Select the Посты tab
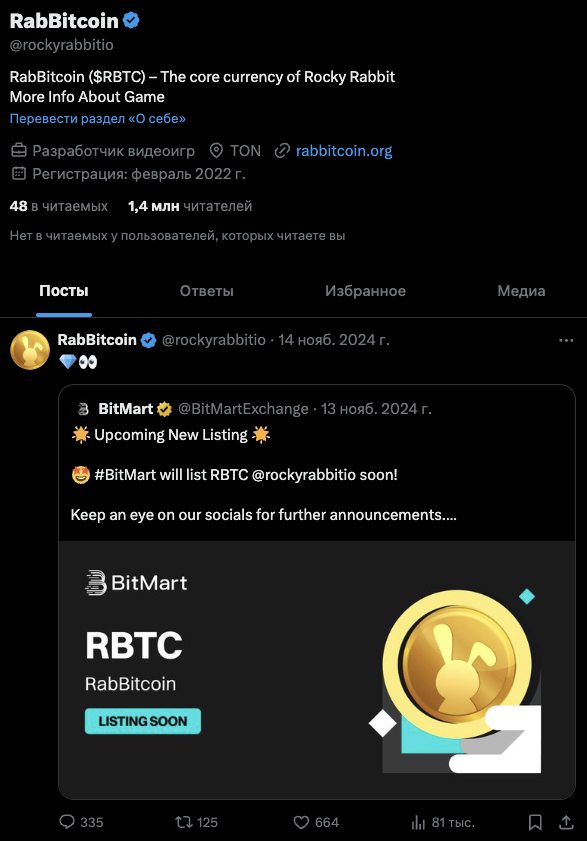The height and width of the screenshot is (841, 587). (x=64, y=291)
